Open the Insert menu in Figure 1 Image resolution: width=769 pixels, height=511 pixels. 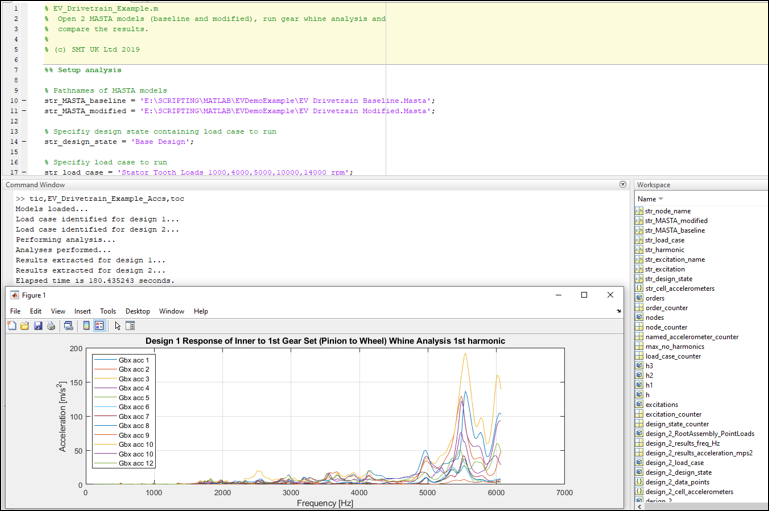click(83, 311)
